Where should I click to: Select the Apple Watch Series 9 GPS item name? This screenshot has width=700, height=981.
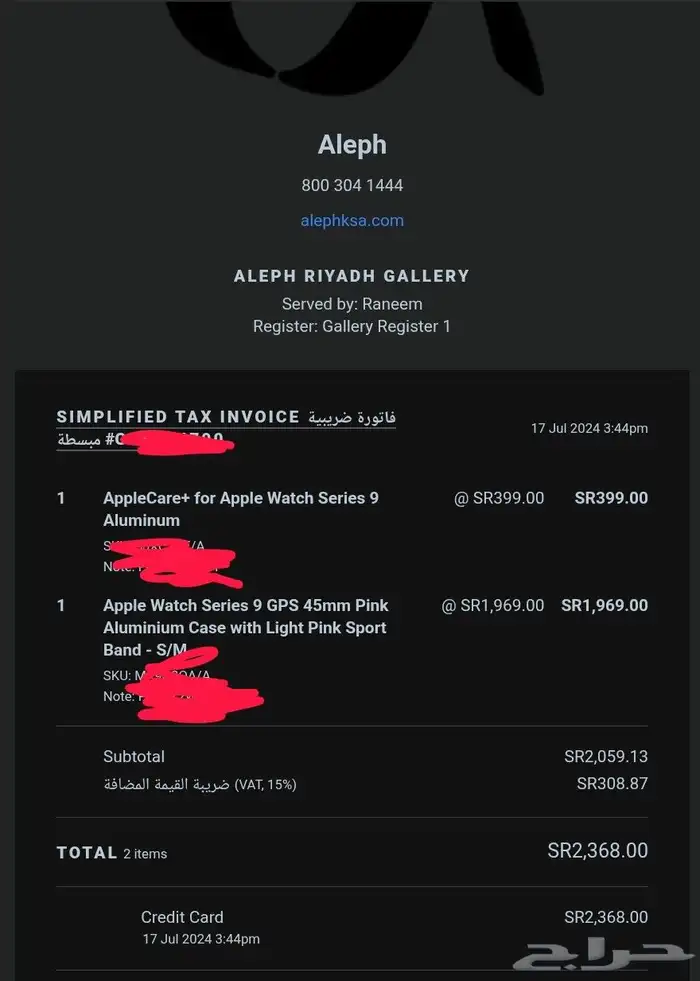click(245, 627)
